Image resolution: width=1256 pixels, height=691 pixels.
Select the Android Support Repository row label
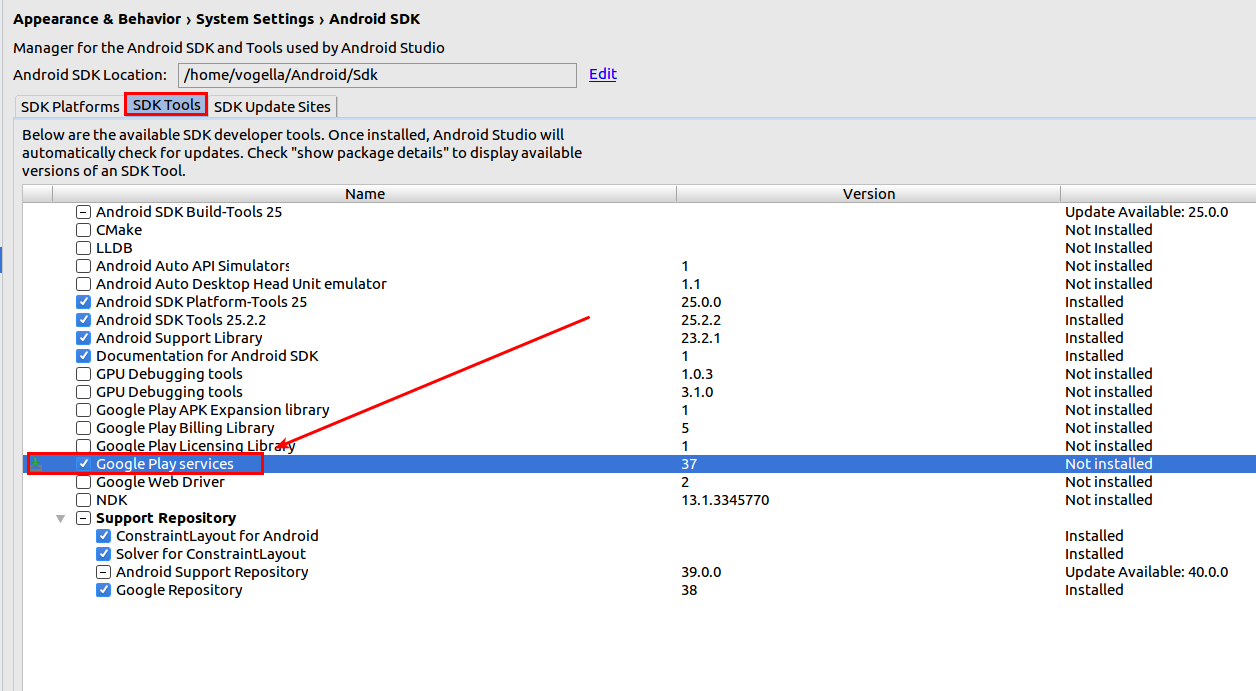click(x=212, y=572)
